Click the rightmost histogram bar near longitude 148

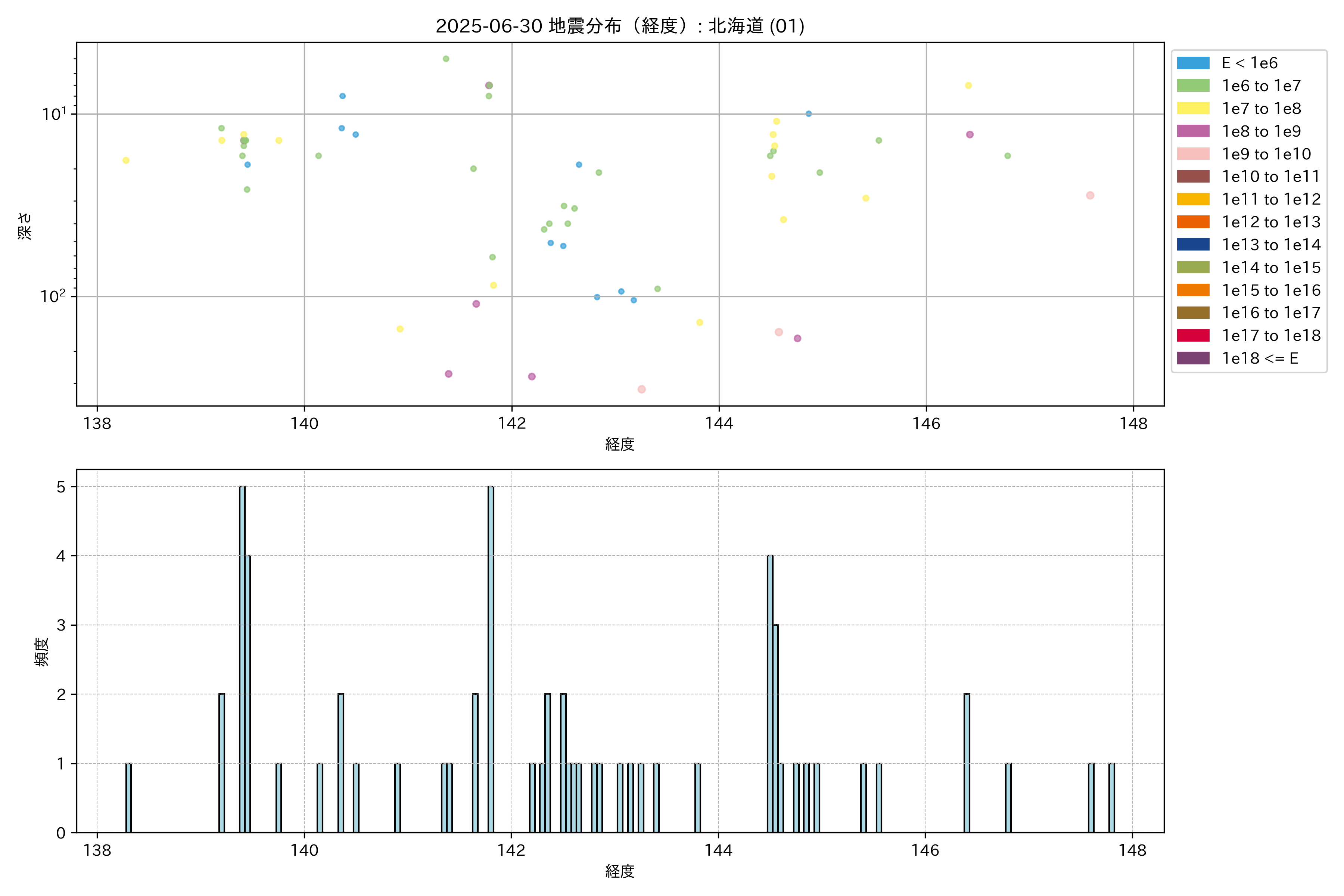pyautogui.click(x=1111, y=798)
